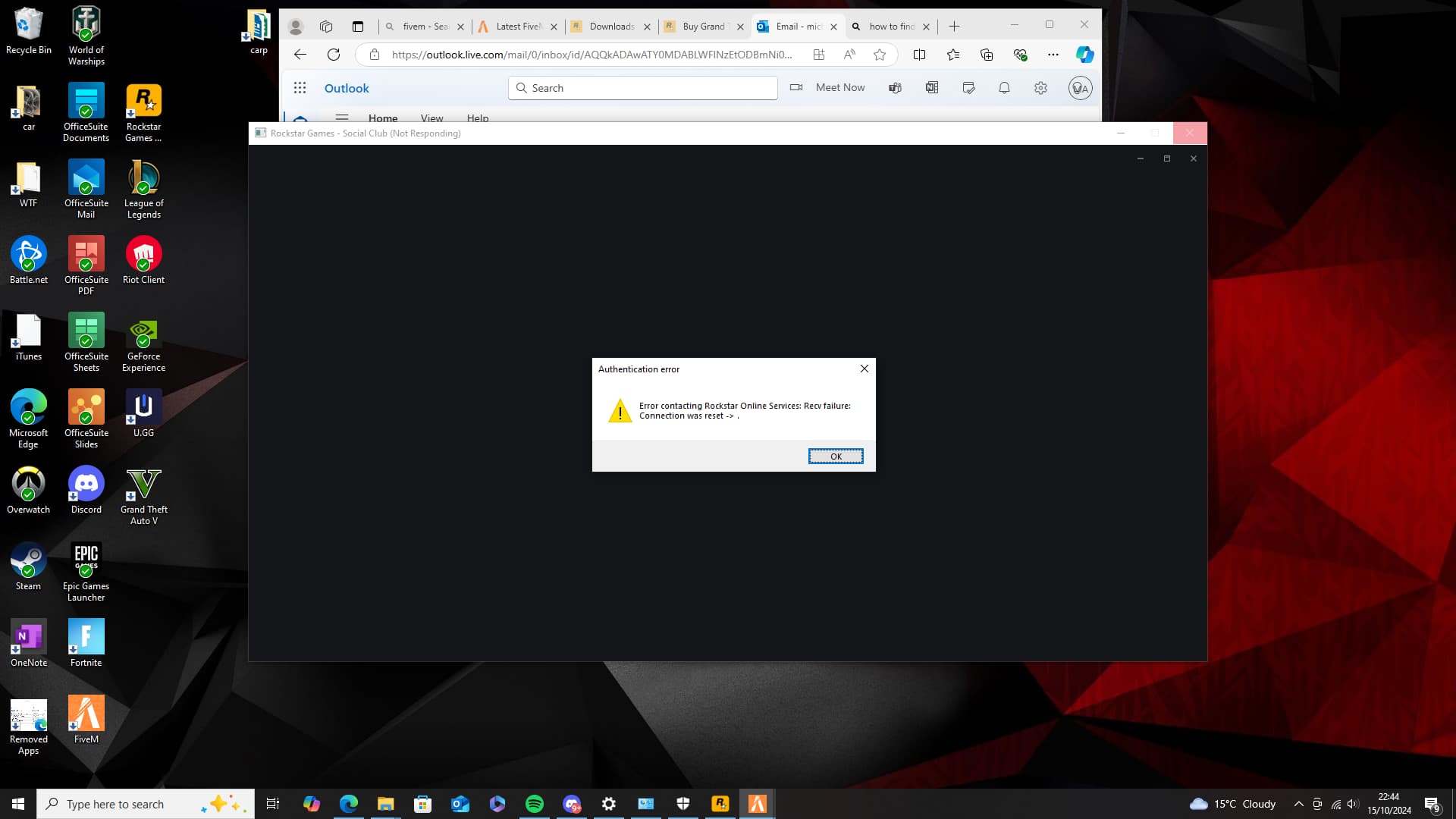Open Outlook notifications bell
The width and height of the screenshot is (1456, 819).
(x=1004, y=88)
